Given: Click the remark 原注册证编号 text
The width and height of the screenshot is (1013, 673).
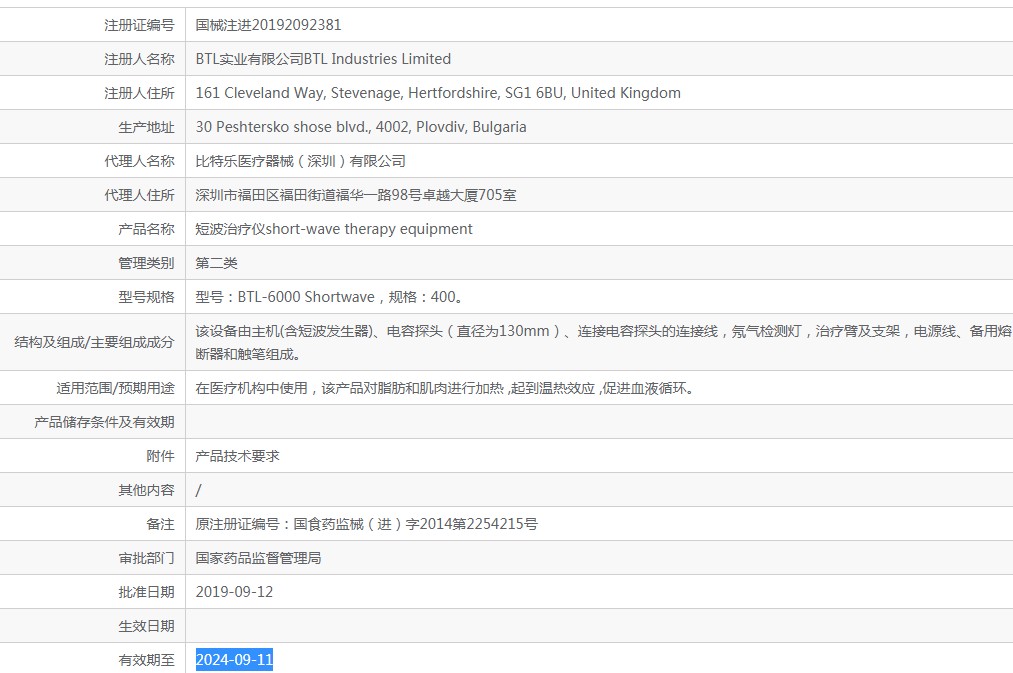Looking at the screenshot, I should click(x=366, y=524).
